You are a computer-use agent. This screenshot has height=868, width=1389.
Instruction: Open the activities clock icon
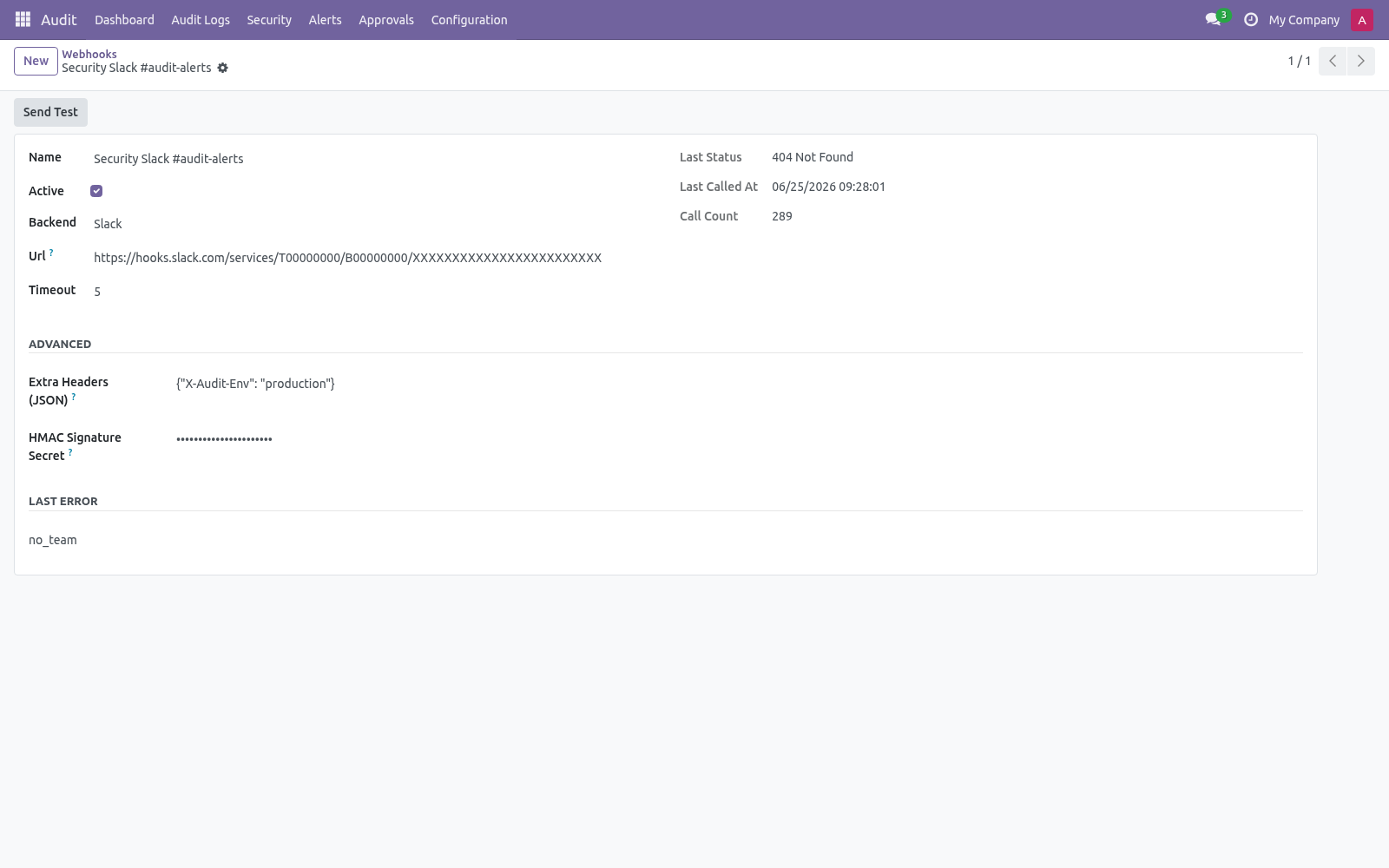[x=1251, y=19]
